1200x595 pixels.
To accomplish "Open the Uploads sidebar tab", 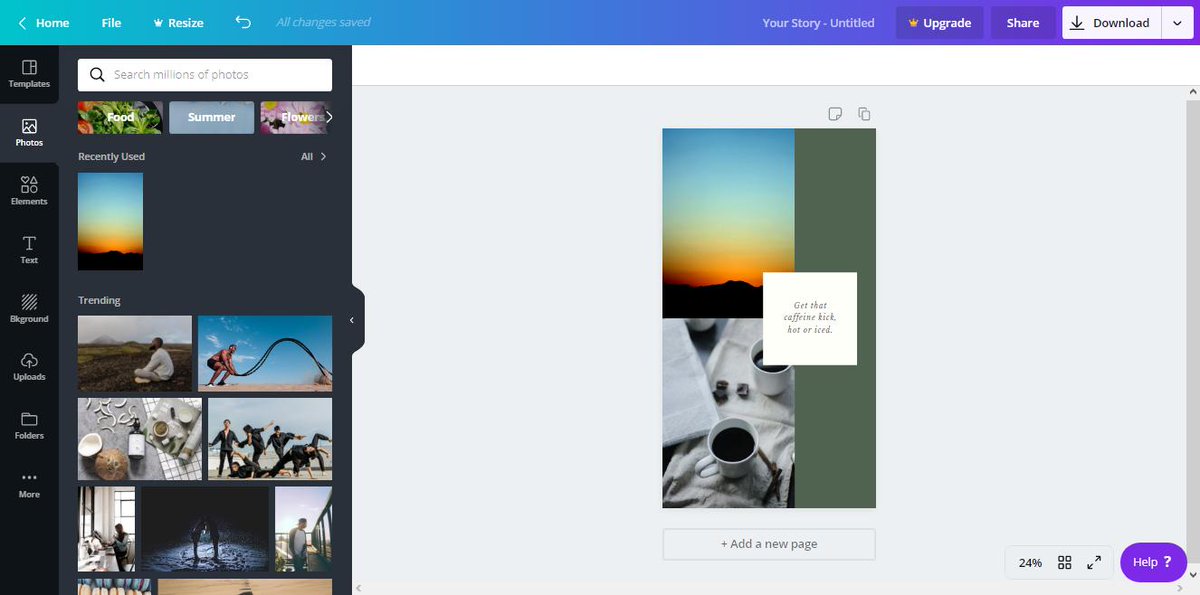I will 29,367.
